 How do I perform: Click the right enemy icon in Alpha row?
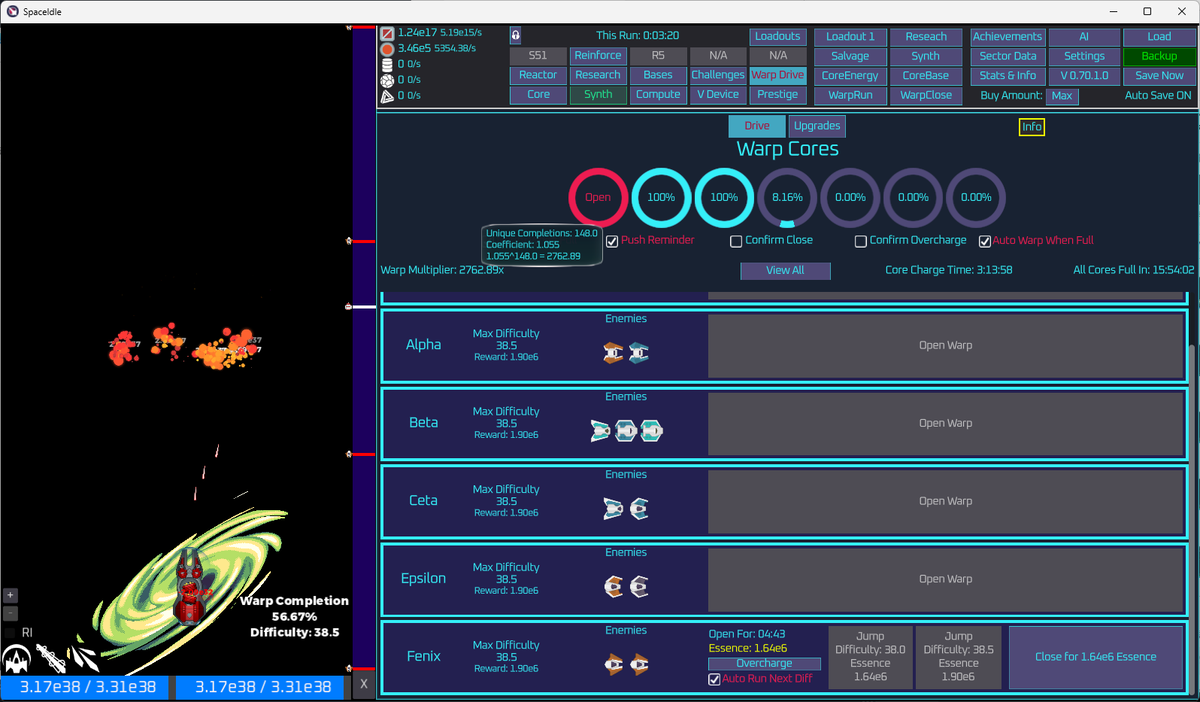pyautogui.click(x=638, y=352)
